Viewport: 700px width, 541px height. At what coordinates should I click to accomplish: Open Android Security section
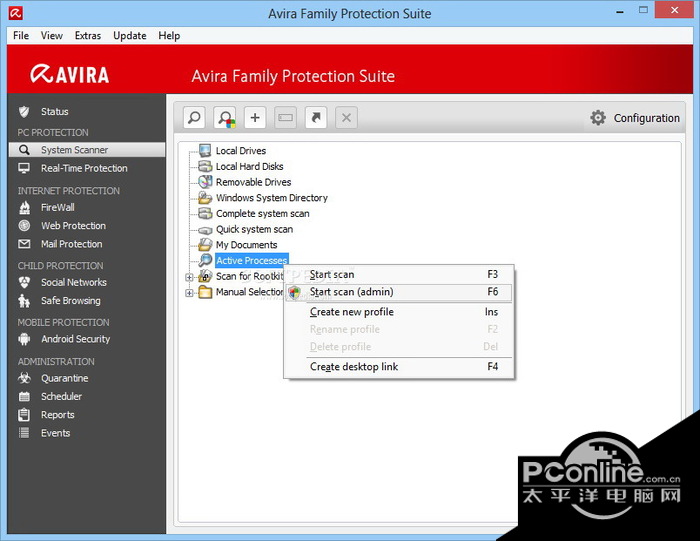point(75,339)
